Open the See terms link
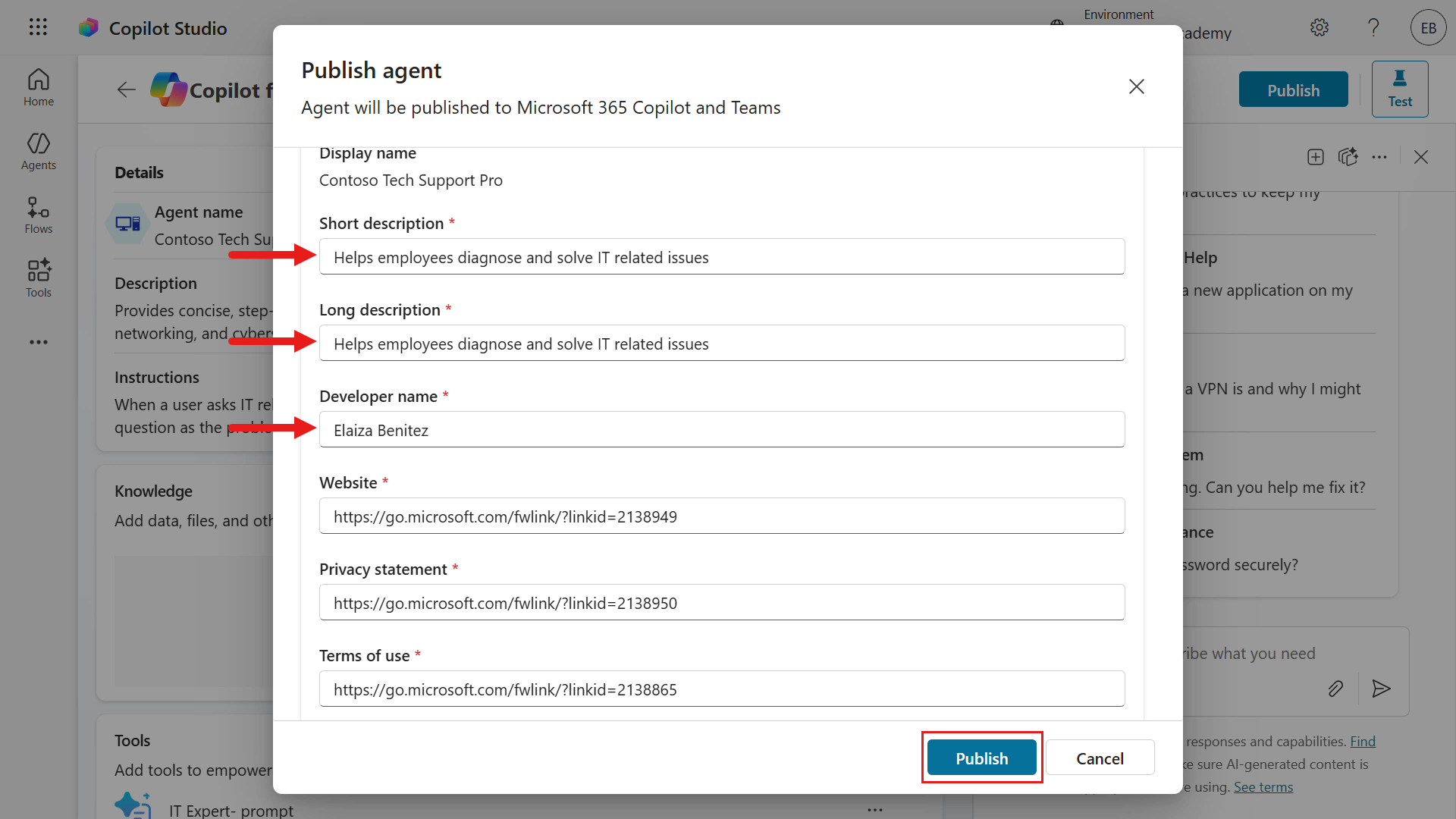Viewport: 1456px width, 819px height. click(1263, 787)
